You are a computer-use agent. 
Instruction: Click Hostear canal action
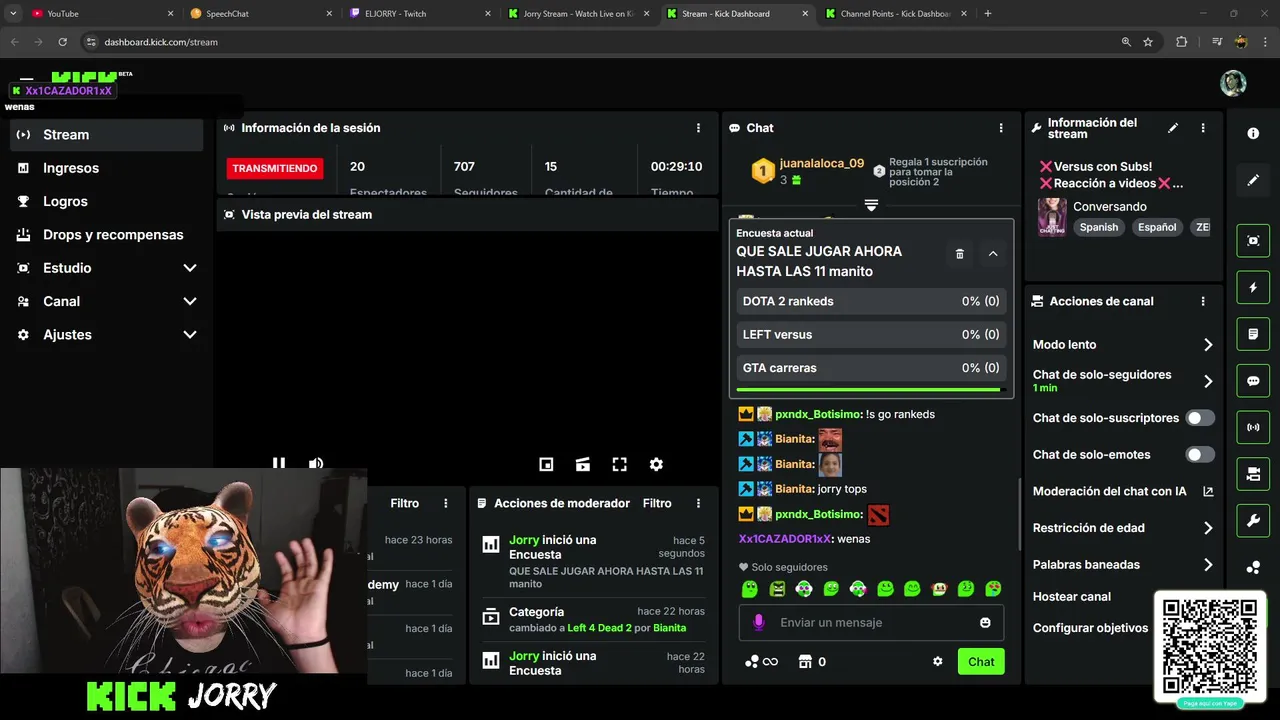pos(1072,597)
